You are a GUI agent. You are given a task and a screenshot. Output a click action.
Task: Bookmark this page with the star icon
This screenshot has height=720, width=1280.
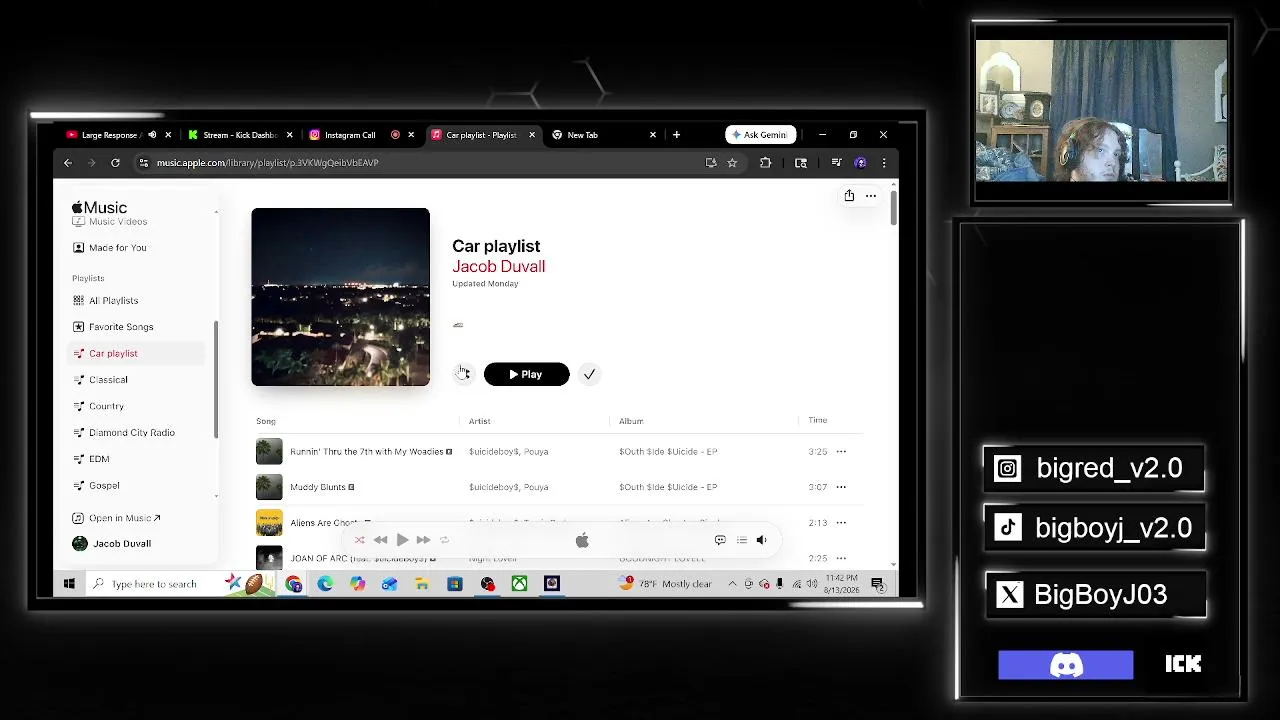coord(732,163)
